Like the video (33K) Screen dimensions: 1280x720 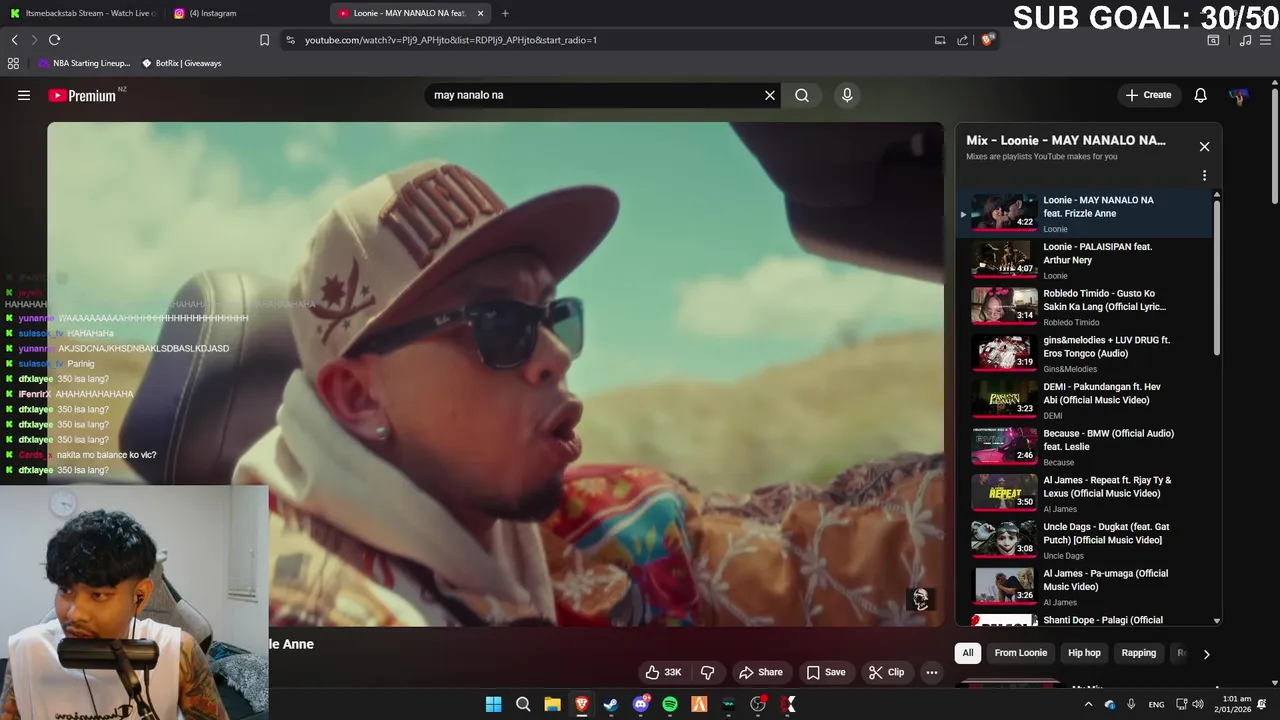663,672
